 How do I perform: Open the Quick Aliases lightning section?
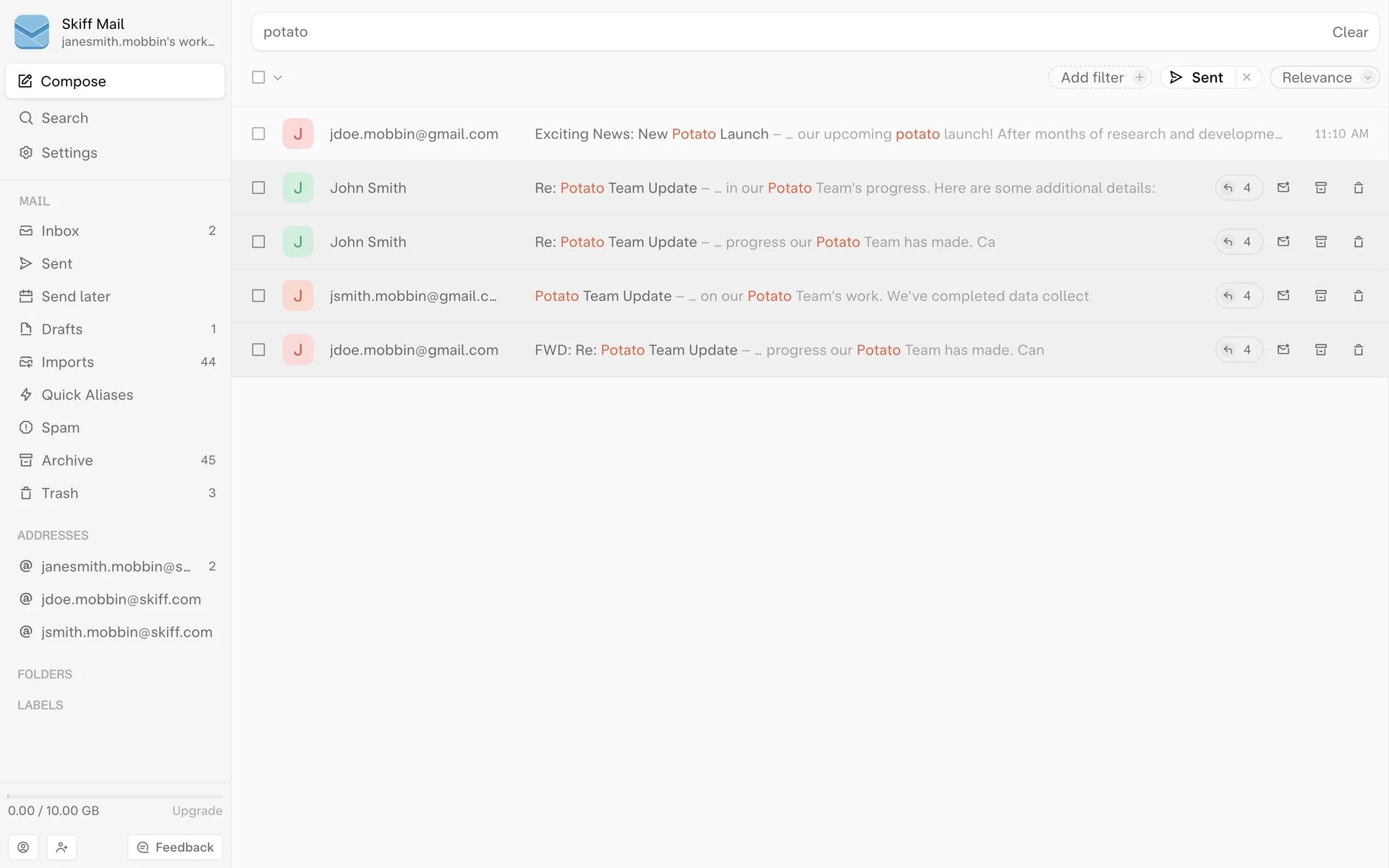(x=87, y=395)
